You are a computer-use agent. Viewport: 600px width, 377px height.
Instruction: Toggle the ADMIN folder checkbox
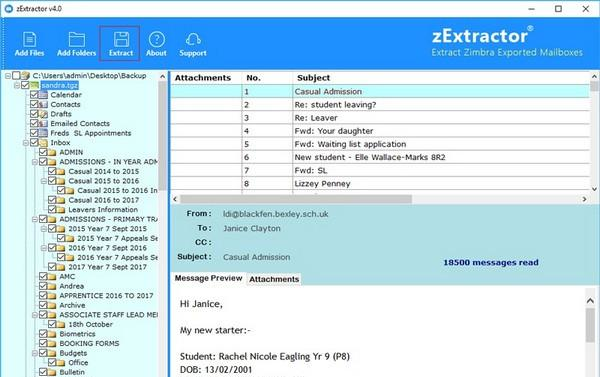[x=43, y=152]
